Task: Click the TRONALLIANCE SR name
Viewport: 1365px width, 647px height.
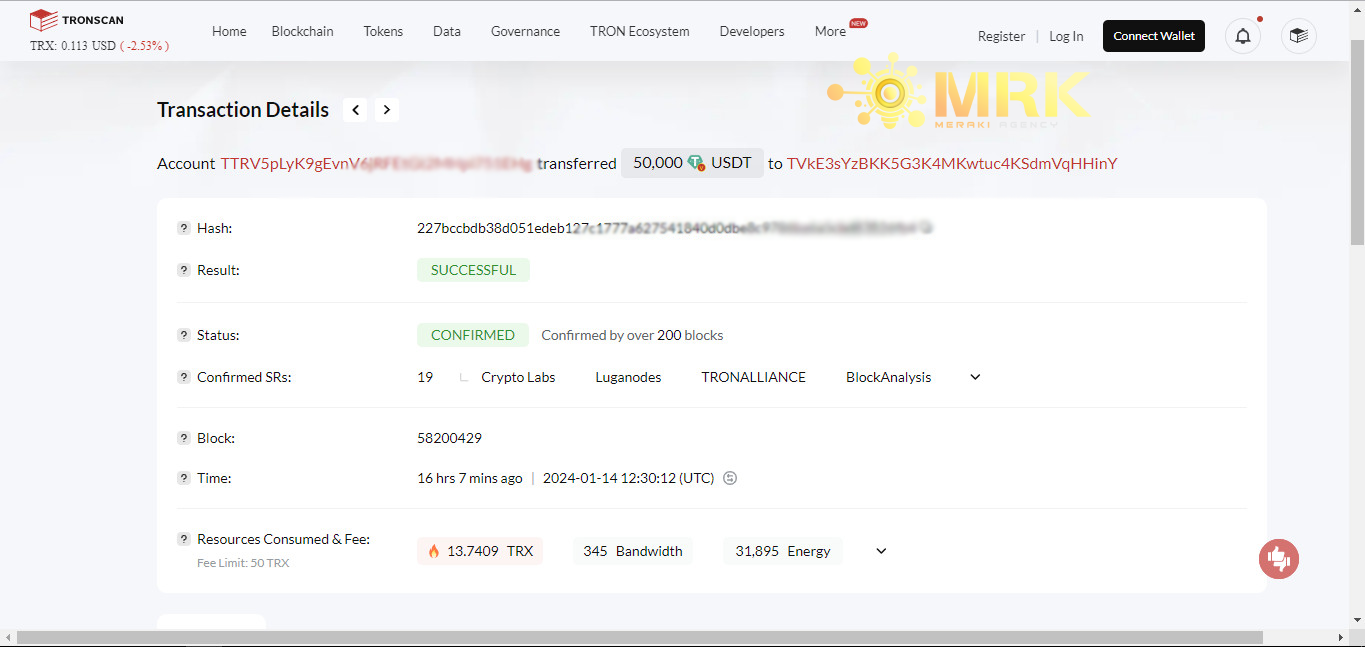Action: coord(753,377)
